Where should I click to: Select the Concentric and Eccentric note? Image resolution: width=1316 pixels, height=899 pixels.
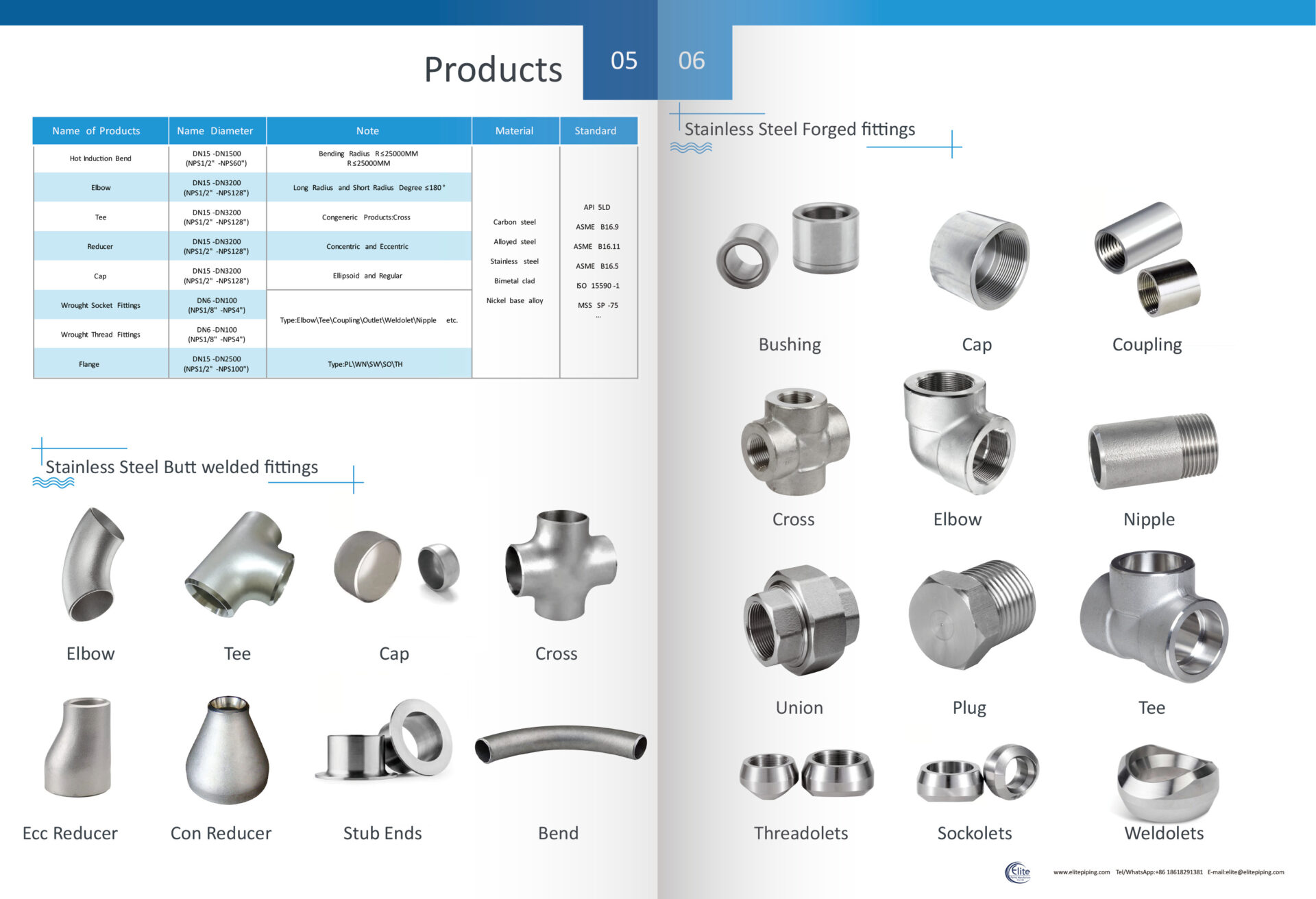369,246
